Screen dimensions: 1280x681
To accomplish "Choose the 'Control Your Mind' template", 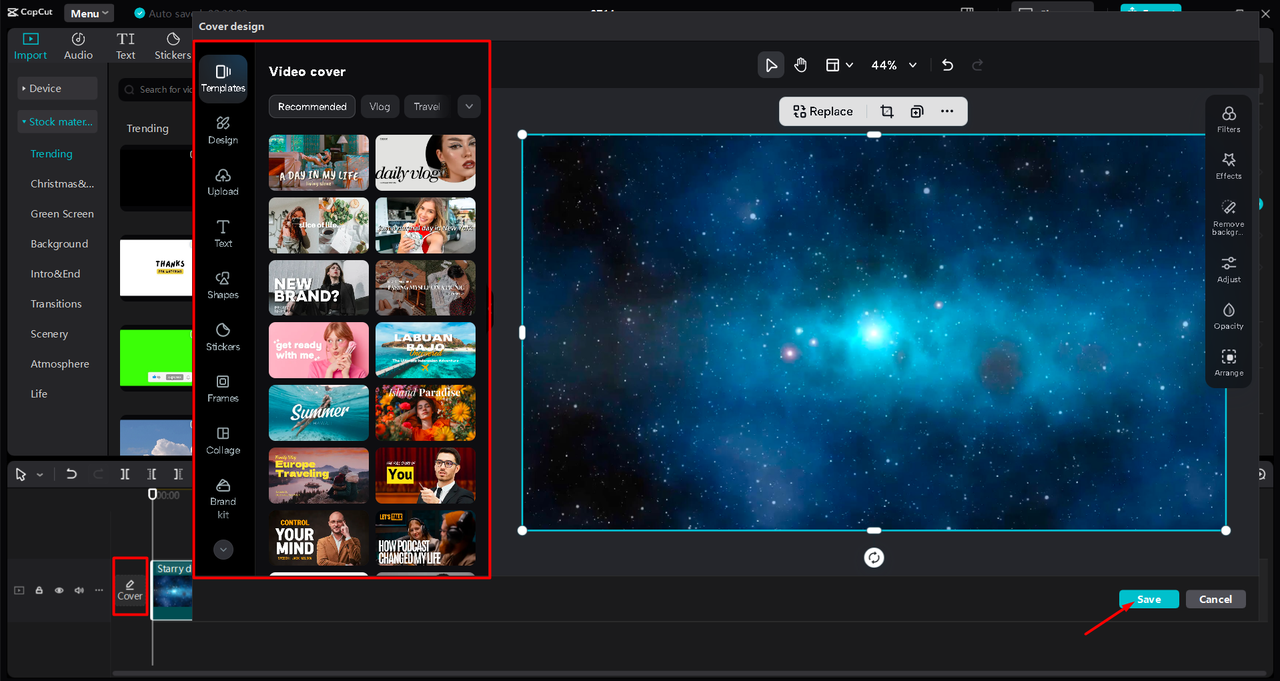I will 319,538.
